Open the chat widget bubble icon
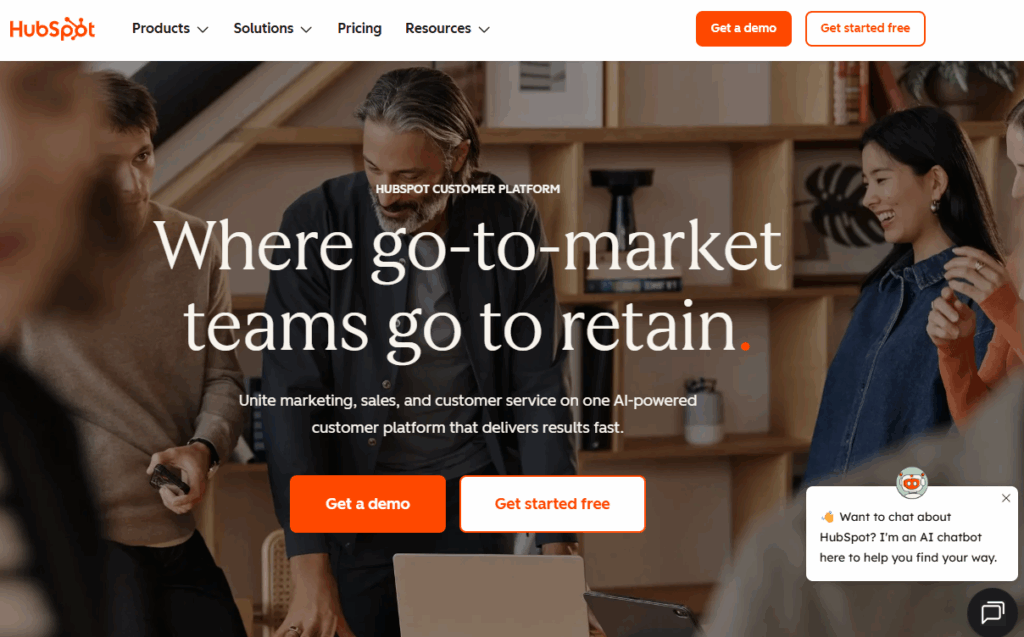Screen dimensions: 1024x637 [993, 612]
